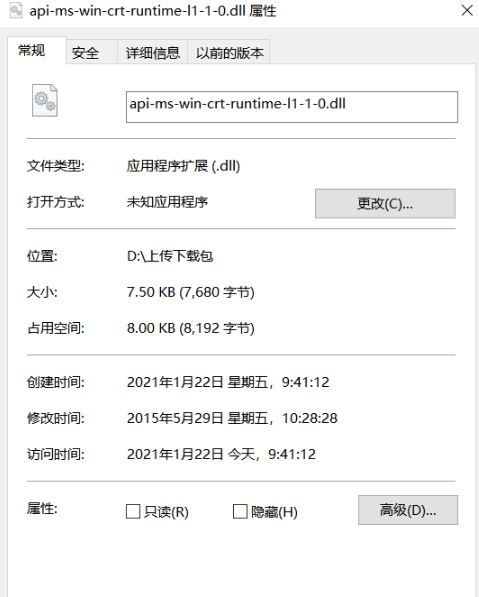Click the location path D:\上传下载包
This screenshot has width=479, height=597.
(x=170, y=256)
